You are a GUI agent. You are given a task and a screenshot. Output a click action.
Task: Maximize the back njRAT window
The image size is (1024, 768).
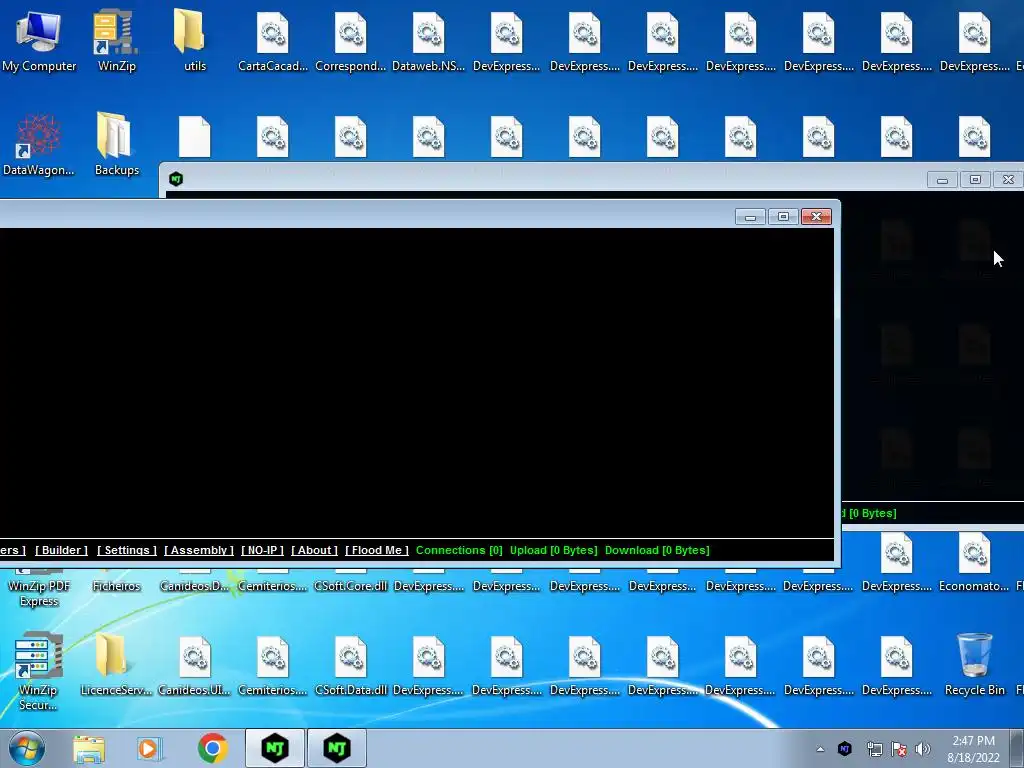tap(975, 180)
